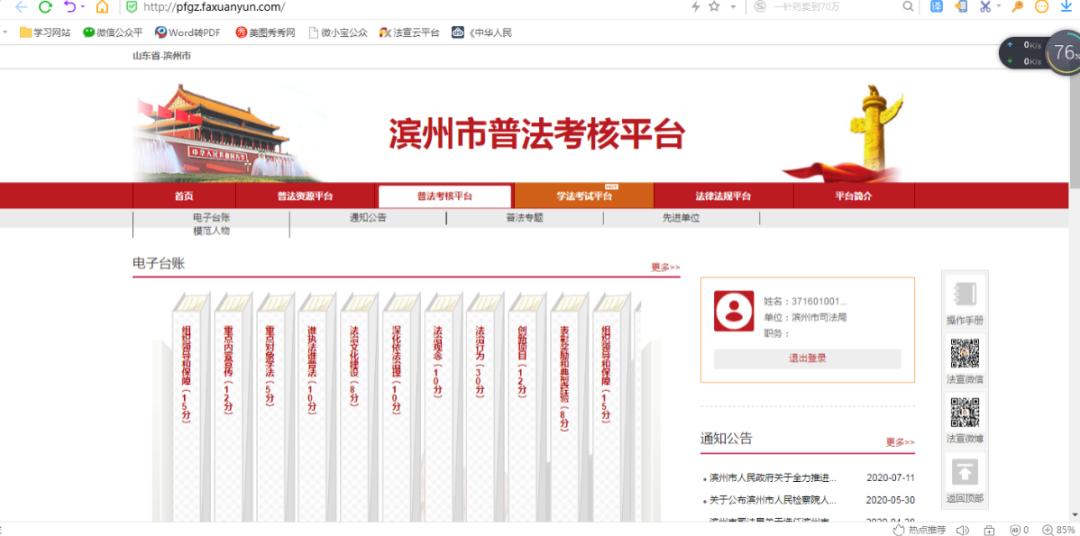Image resolution: width=1080 pixels, height=536 pixels.
Task: Open the 先进单位 submenu item
Action: click(x=681, y=218)
